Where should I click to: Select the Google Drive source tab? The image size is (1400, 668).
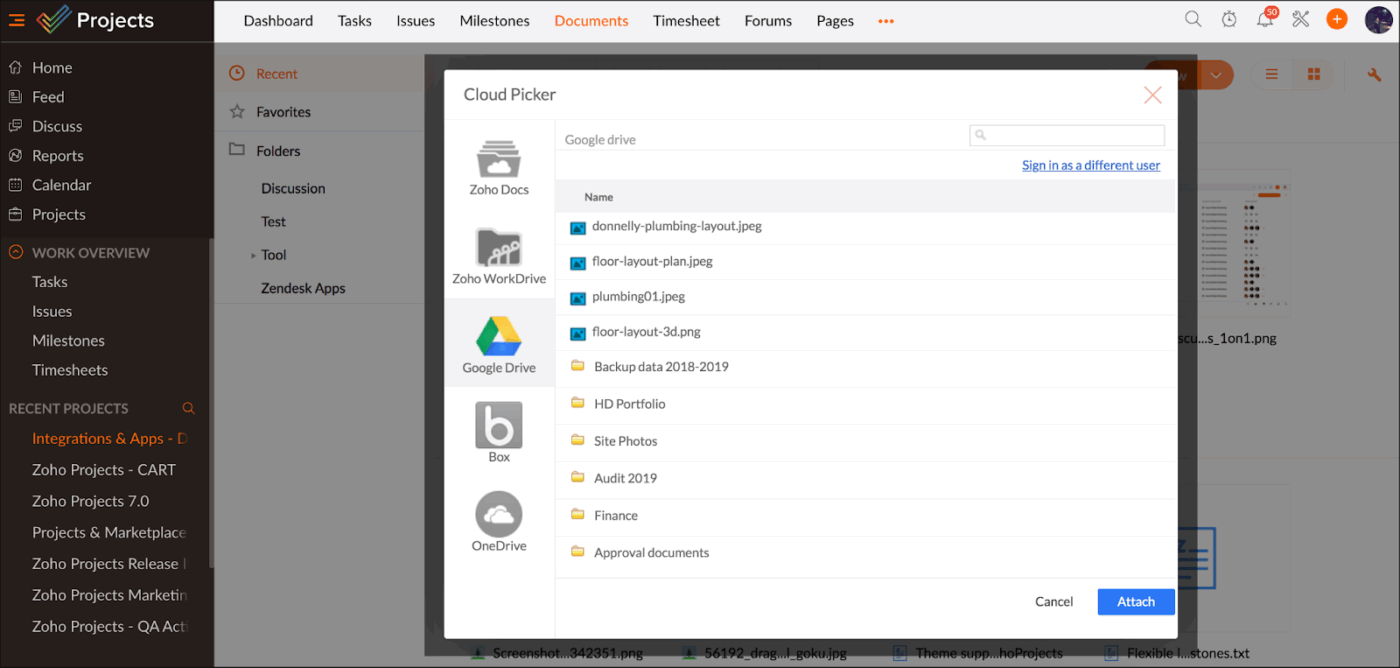pyautogui.click(x=499, y=344)
